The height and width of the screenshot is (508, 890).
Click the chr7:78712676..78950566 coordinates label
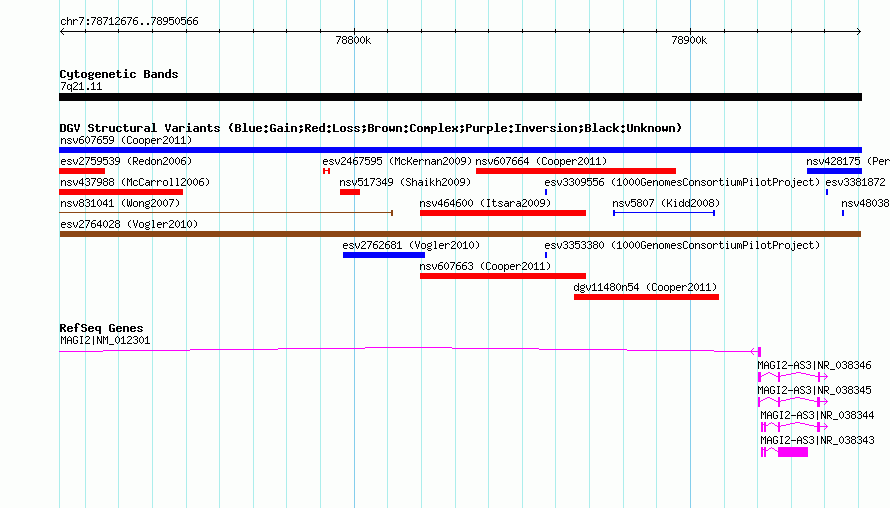(129, 22)
